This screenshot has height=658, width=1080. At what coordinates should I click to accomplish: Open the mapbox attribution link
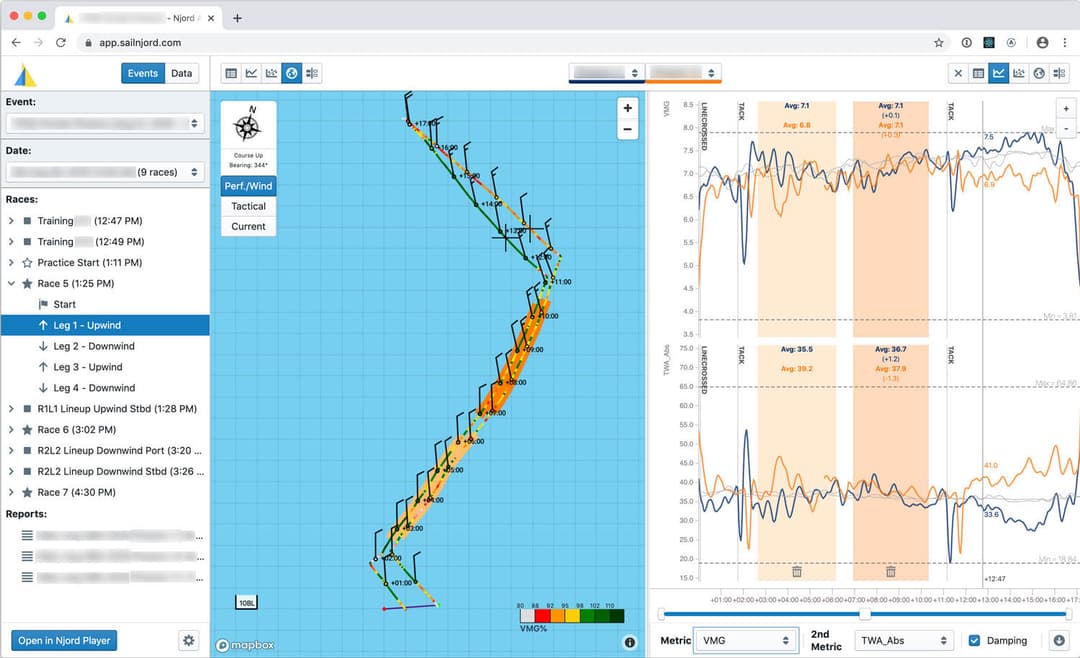[x=245, y=645]
